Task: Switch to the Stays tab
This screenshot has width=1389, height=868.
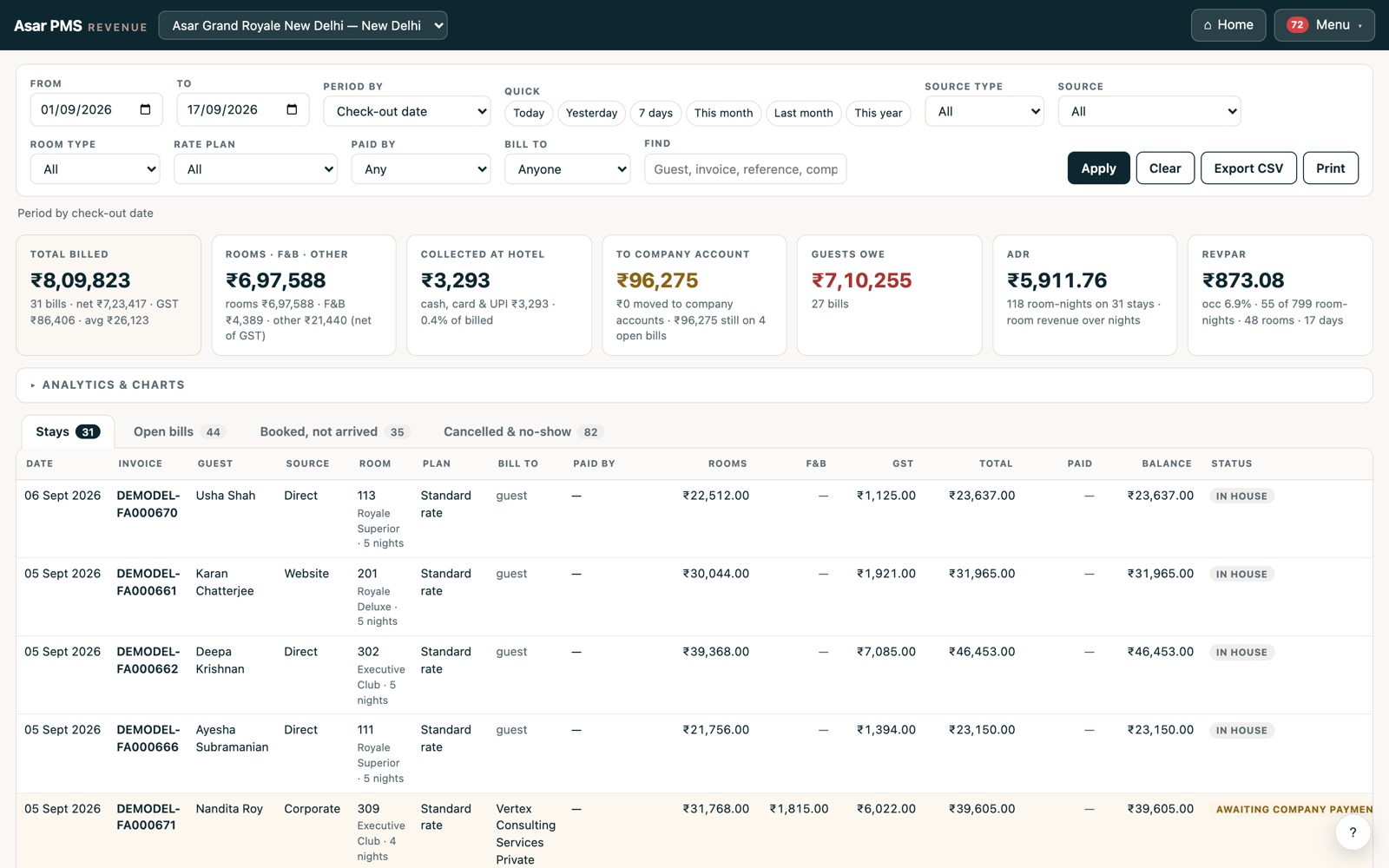Action: pyautogui.click(x=68, y=431)
